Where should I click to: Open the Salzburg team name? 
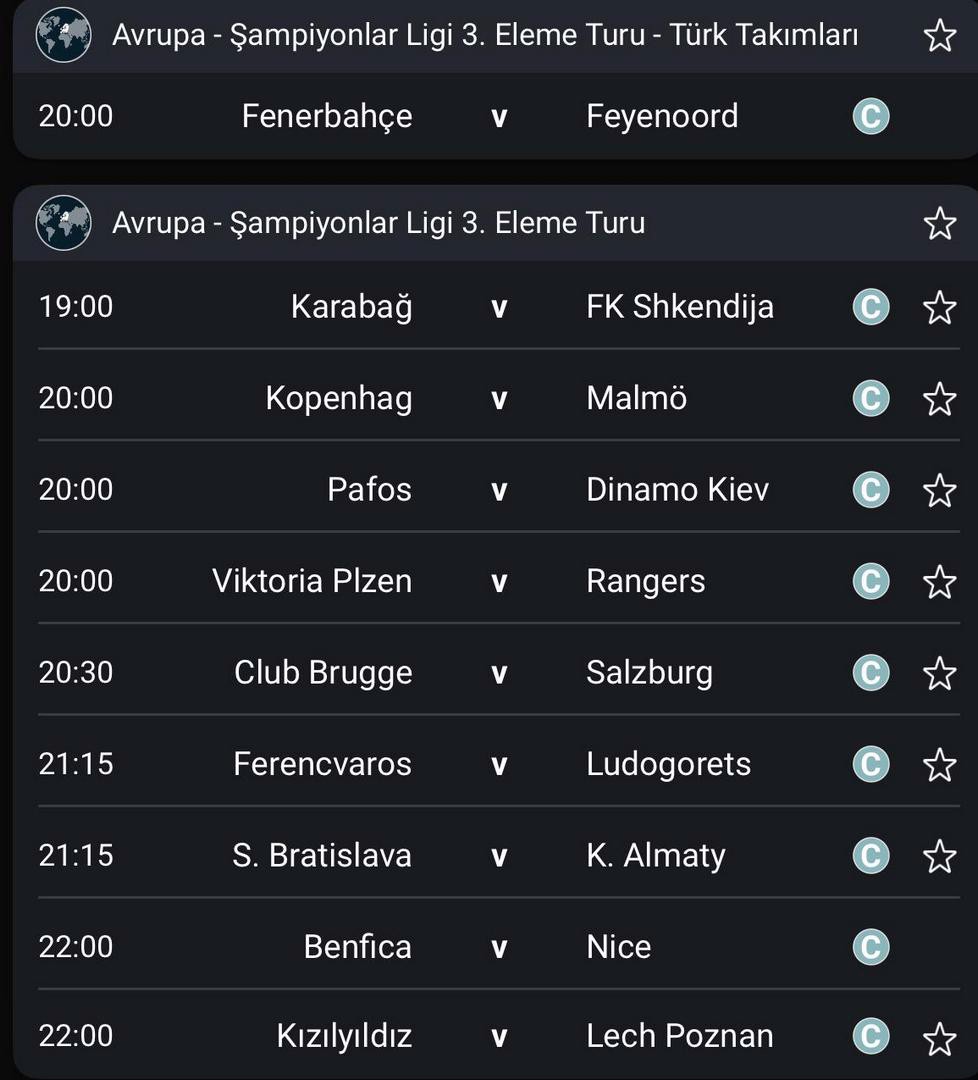pos(649,673)
